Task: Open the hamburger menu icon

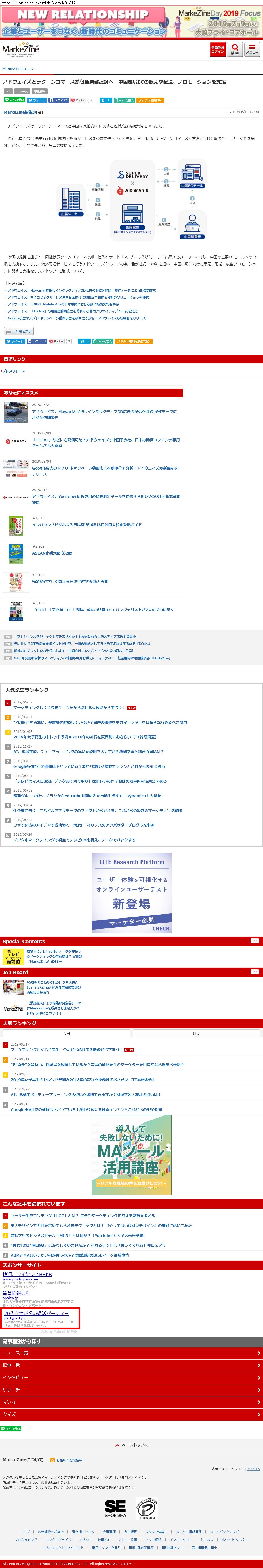Action: 252,50
